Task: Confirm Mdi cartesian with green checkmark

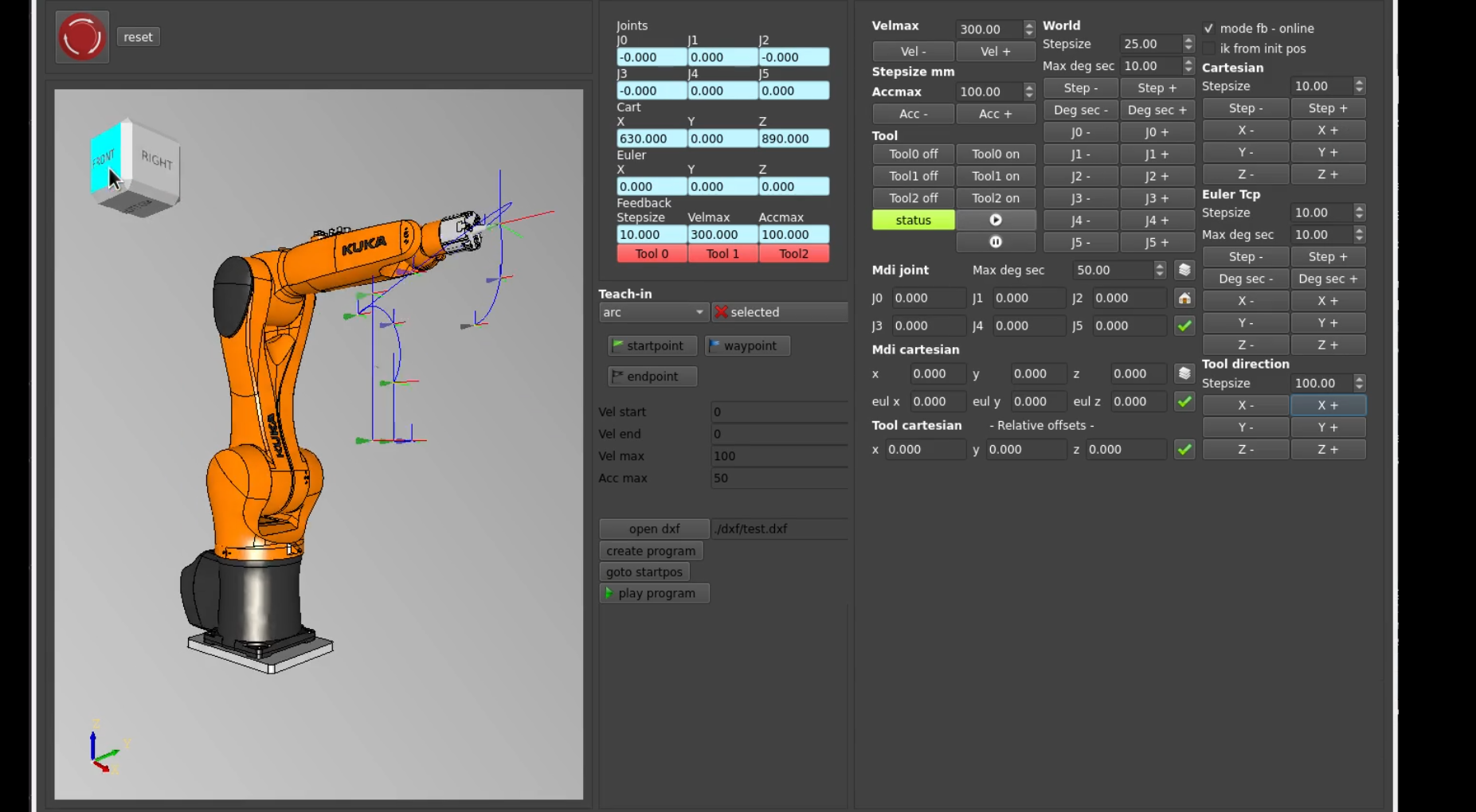Action: 1184,401
